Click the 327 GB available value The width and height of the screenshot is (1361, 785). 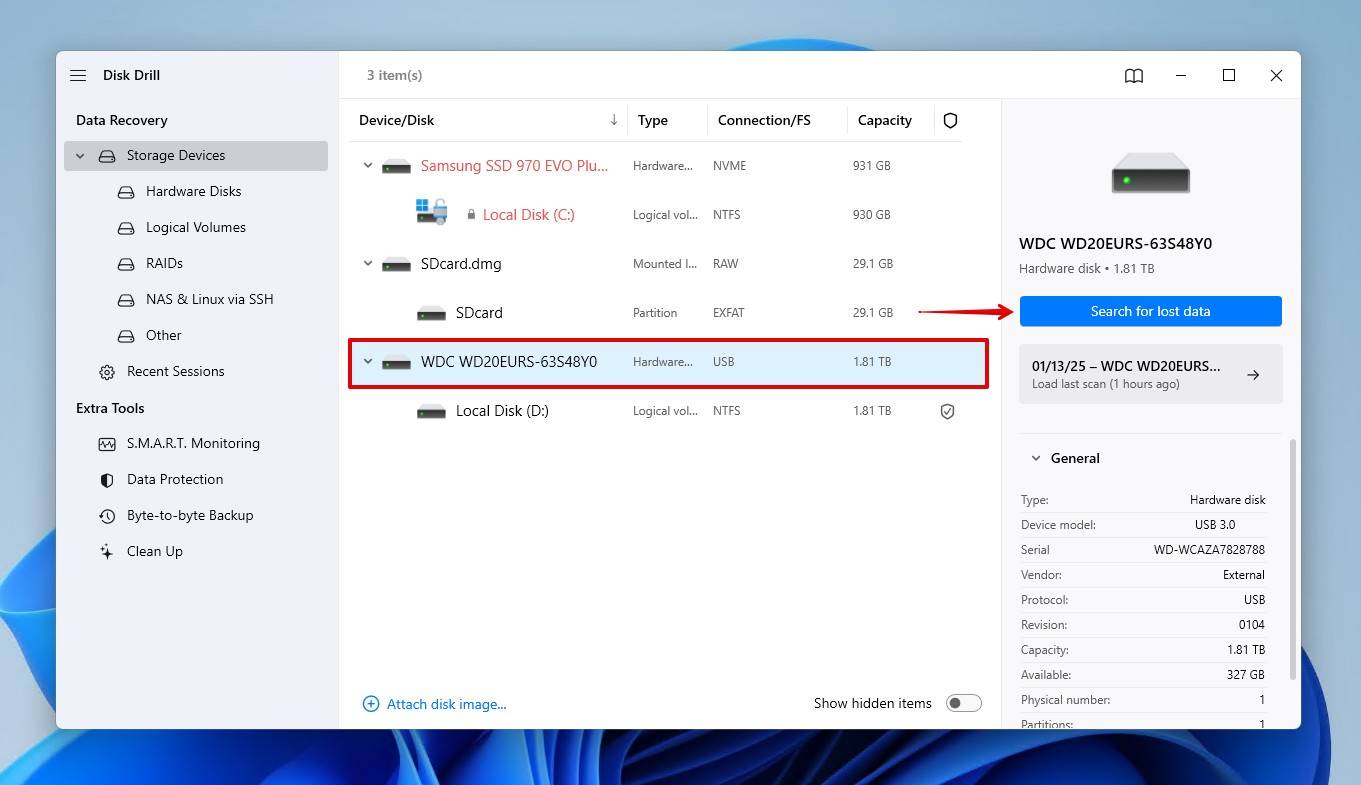[1245, 675]
